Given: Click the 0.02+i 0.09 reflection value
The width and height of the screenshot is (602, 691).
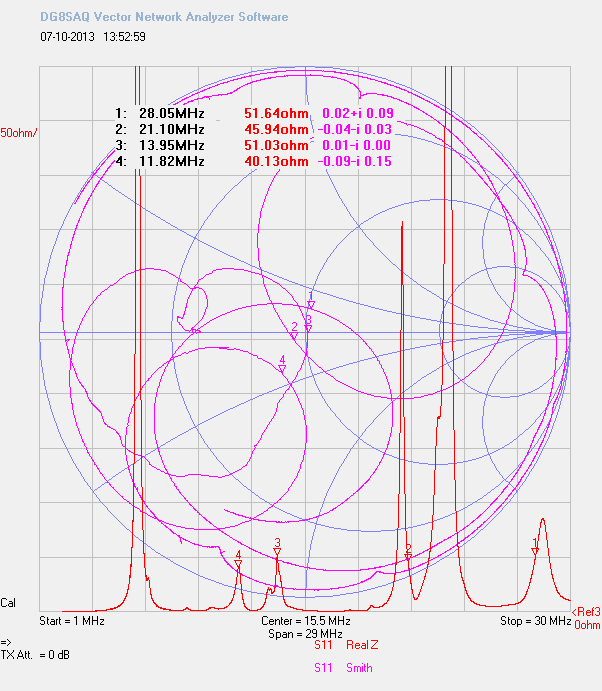Looking at the screenshot, I should pyautogui.click(x=357, y=113).
